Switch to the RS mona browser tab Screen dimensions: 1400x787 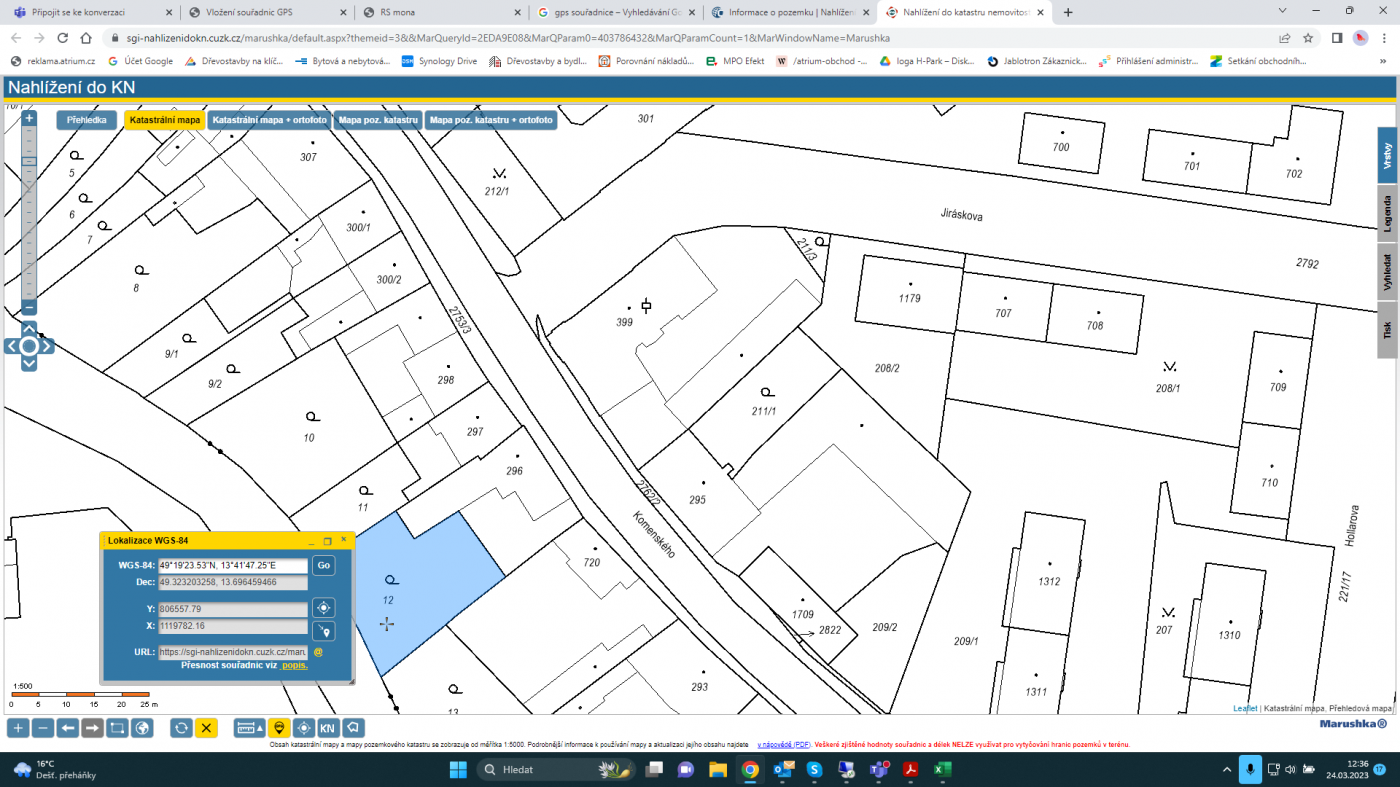[440, 12]
